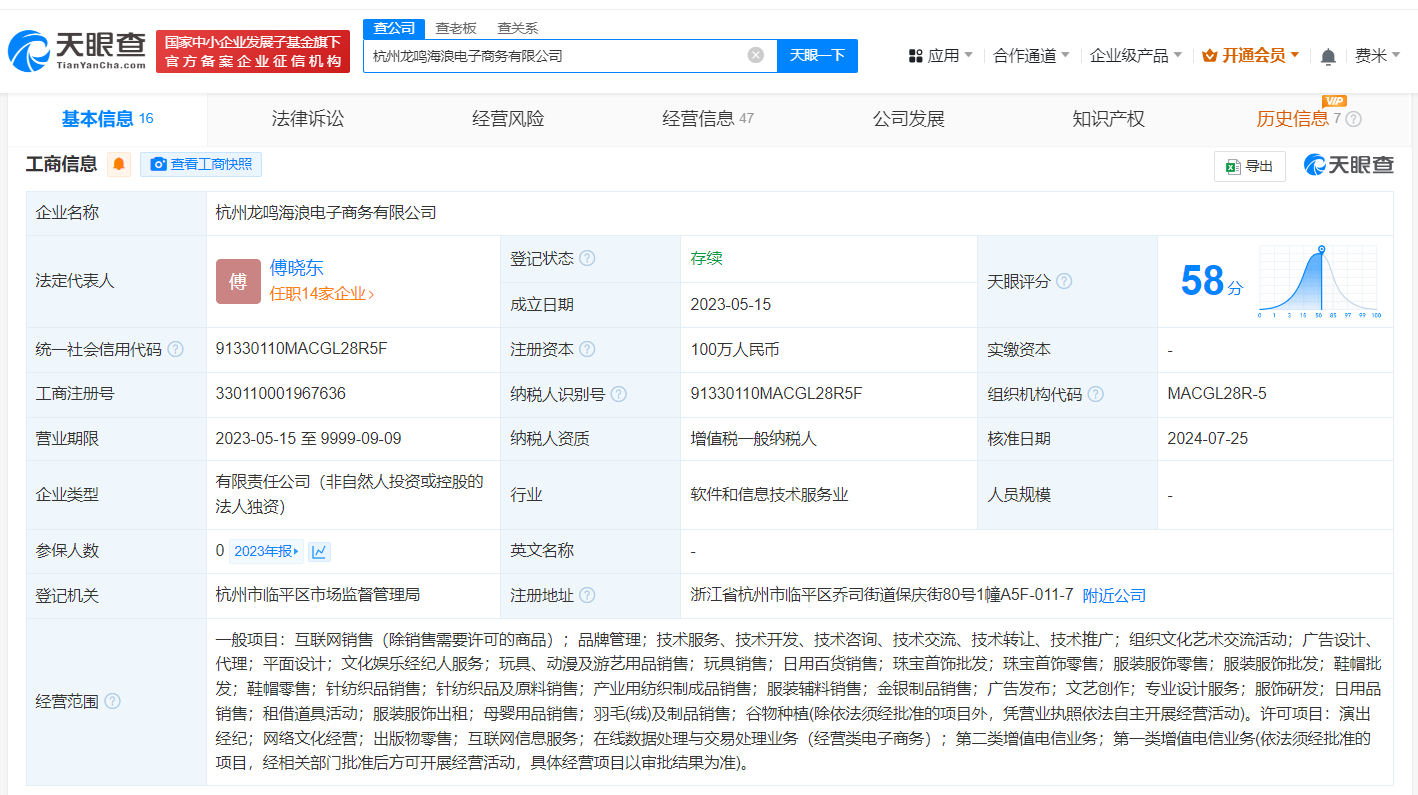Click the 天眼评分 distribution curve chart

(x=1320, y=282)
